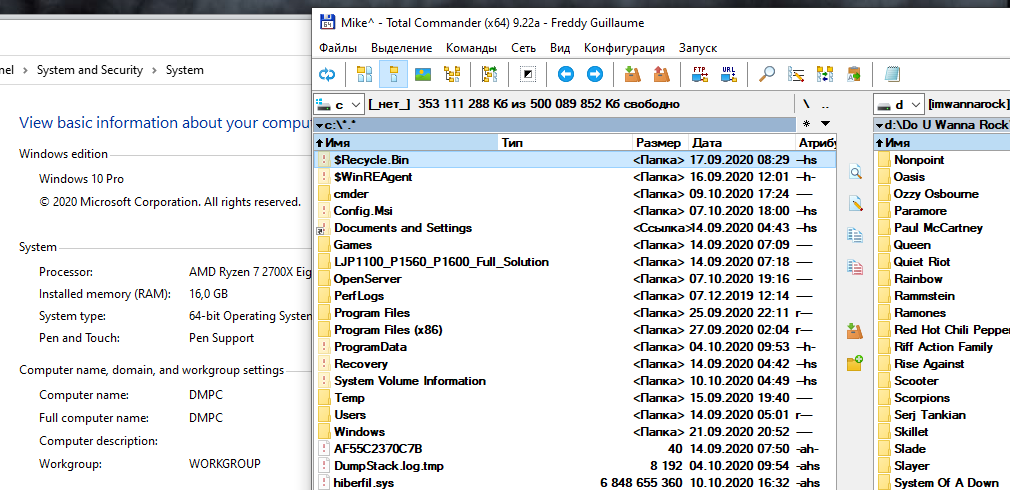1010x490 pixels.
Task: Click the refresh (reread source) toolbar icon
Action: tap(327, 74)
